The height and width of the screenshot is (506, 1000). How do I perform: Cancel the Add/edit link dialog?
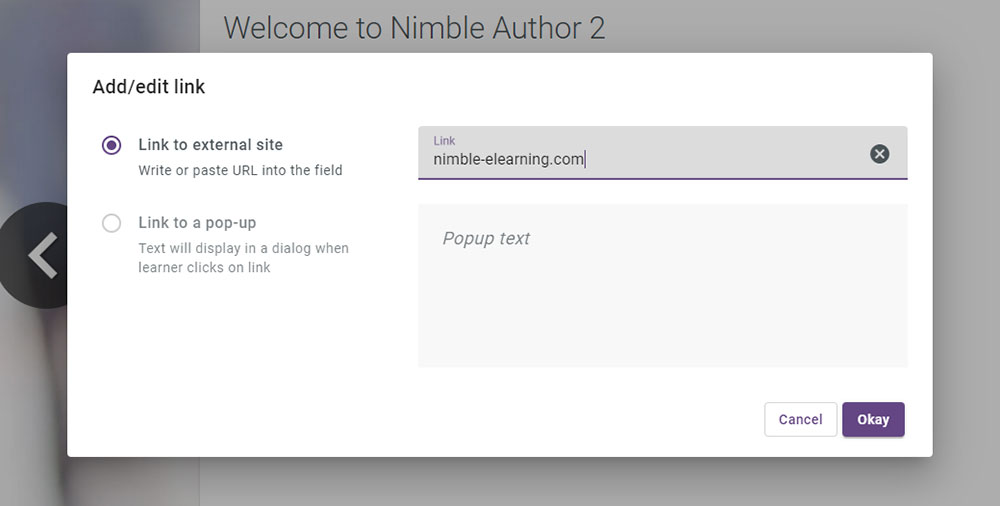(x=800, y=419)
